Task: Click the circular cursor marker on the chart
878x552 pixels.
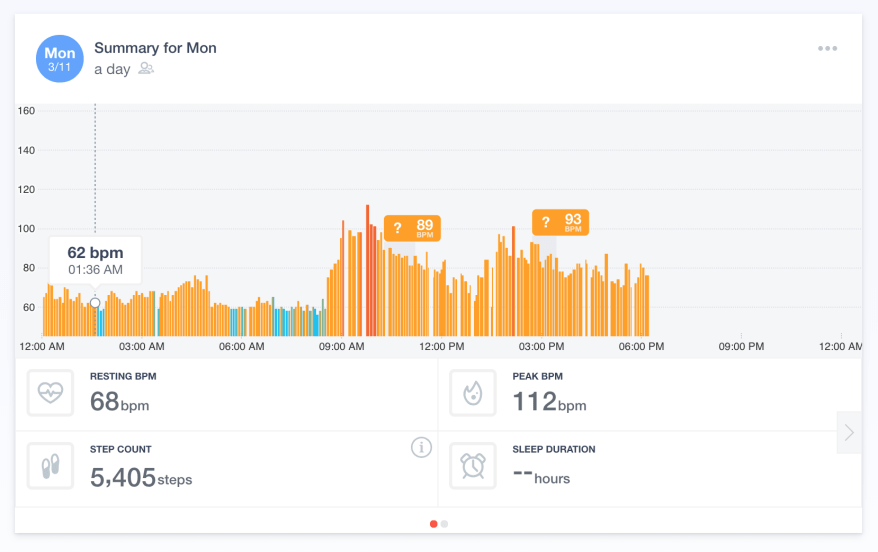Action: pos(95,302)
